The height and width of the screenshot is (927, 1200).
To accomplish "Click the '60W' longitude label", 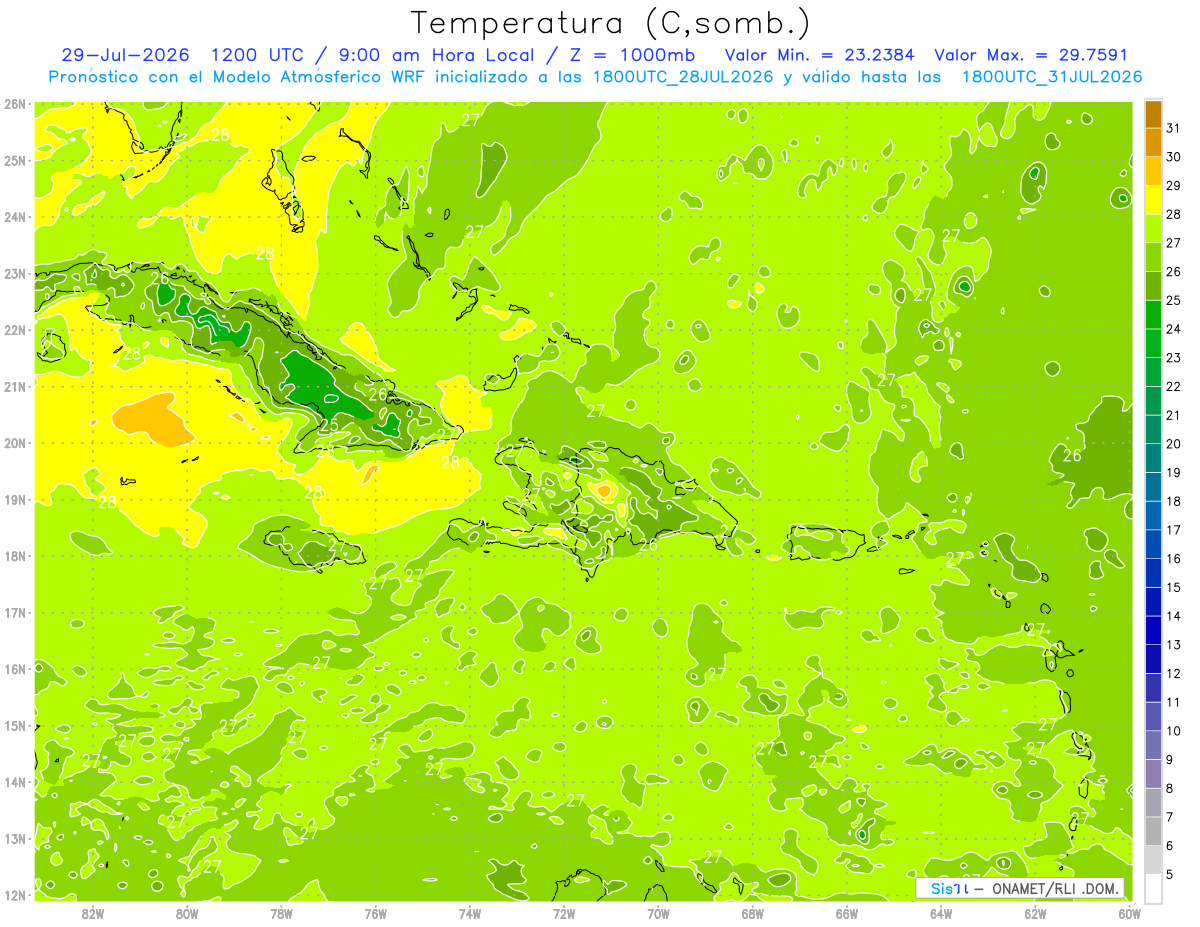I will (1129, 913).
